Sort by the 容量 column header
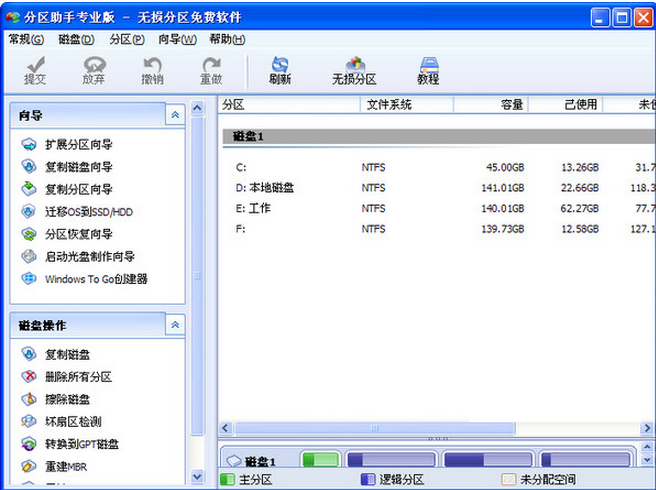This screenshot has height=490, width=656. 491,105
